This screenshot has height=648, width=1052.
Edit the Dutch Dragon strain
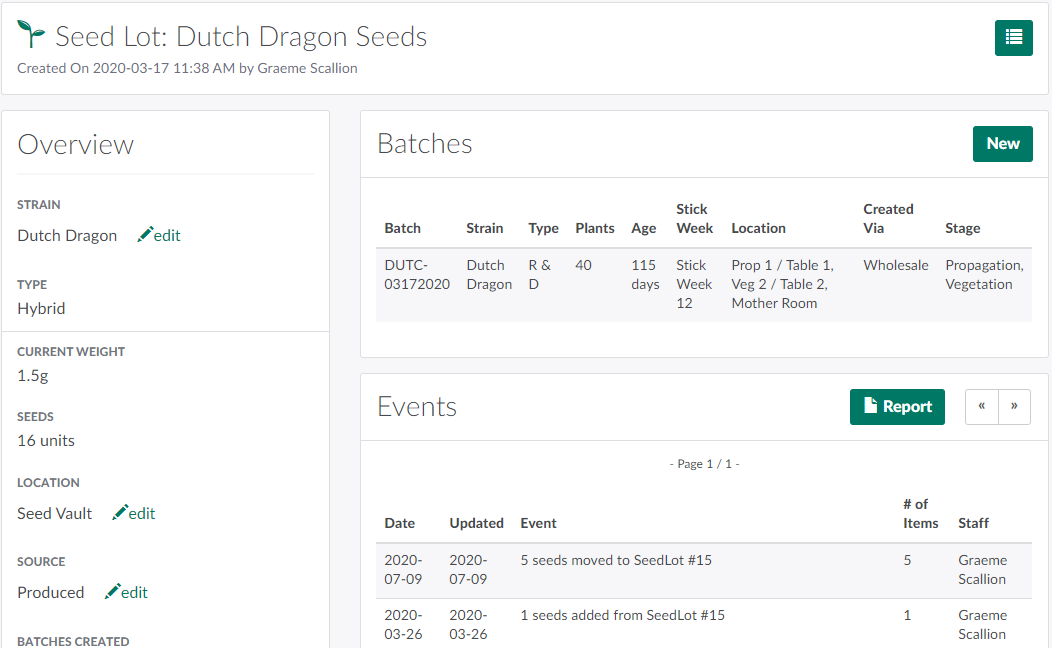[x=159, y=235]
